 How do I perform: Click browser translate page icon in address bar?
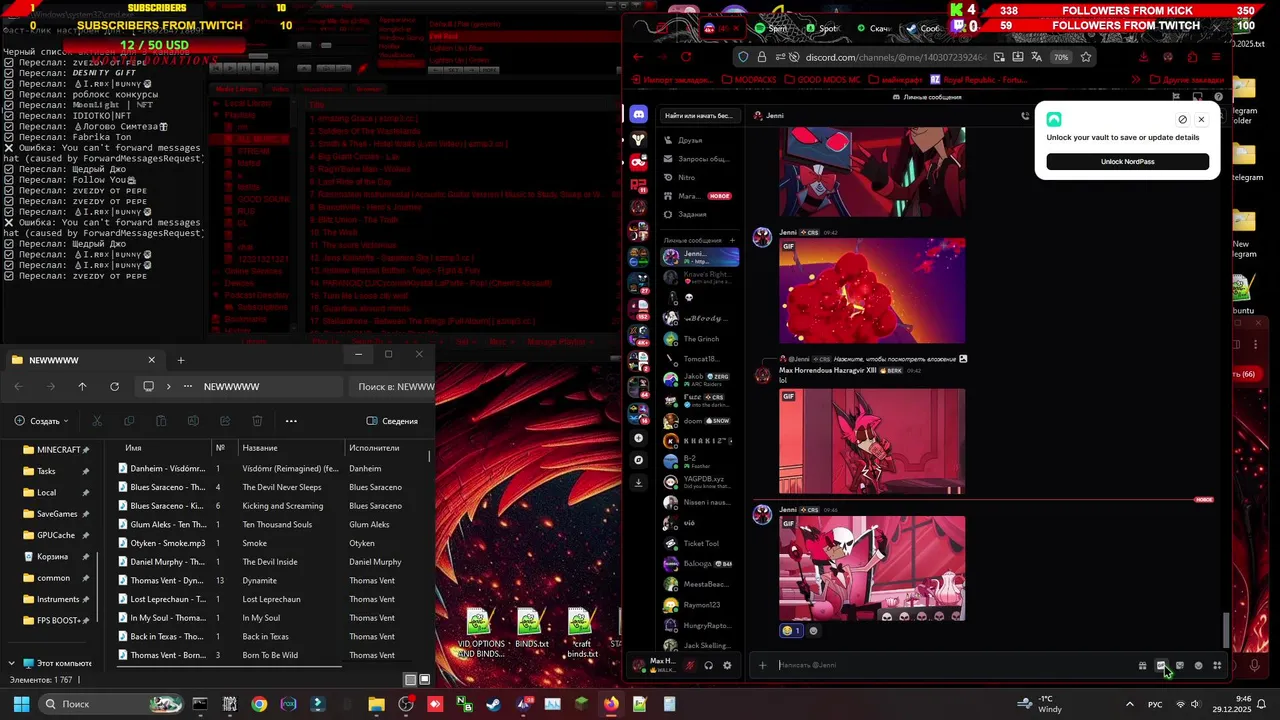pyautogui.click(x=1037, y=57)
